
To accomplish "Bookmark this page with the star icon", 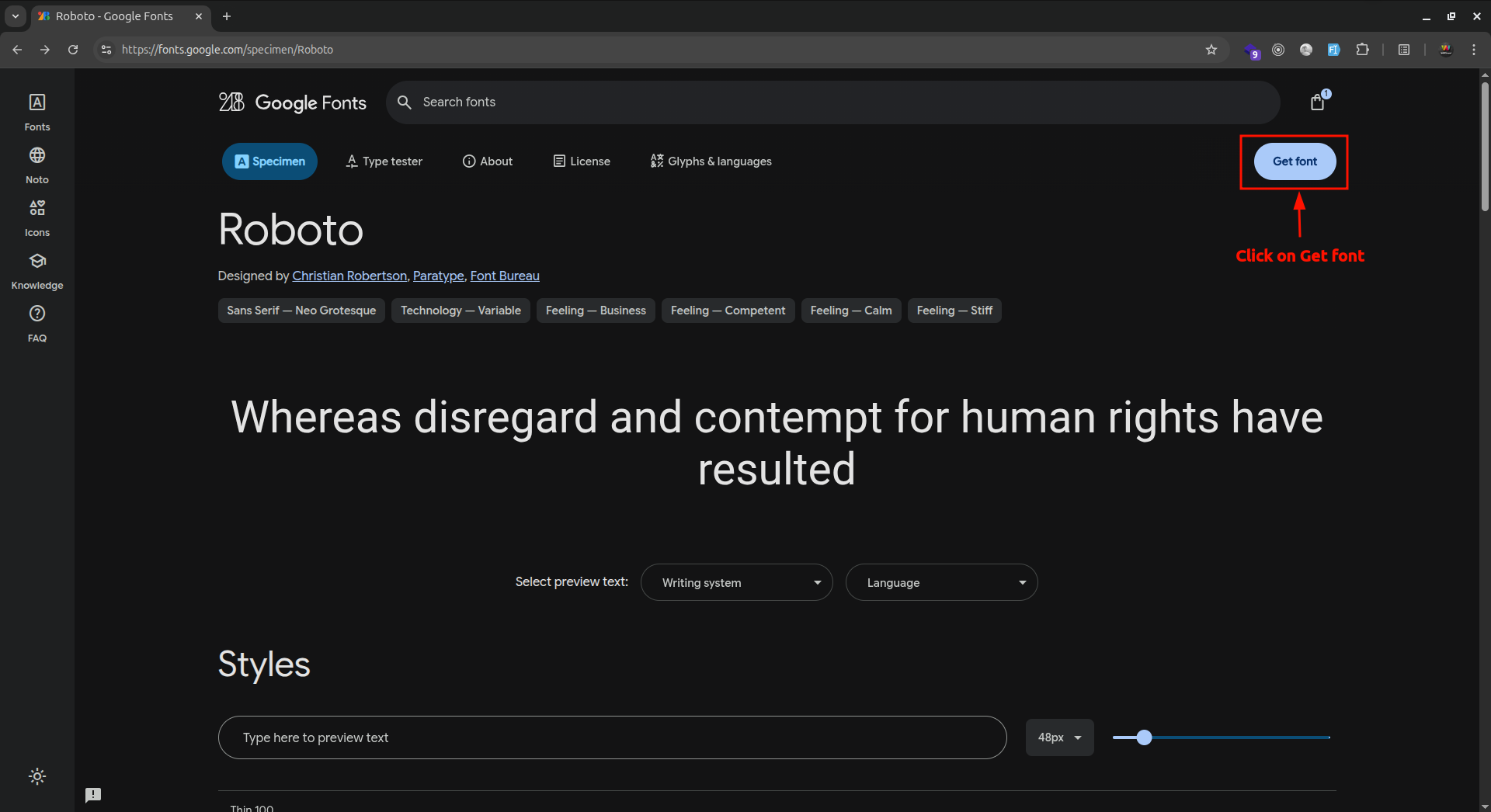I will [x=1211, y=49].
